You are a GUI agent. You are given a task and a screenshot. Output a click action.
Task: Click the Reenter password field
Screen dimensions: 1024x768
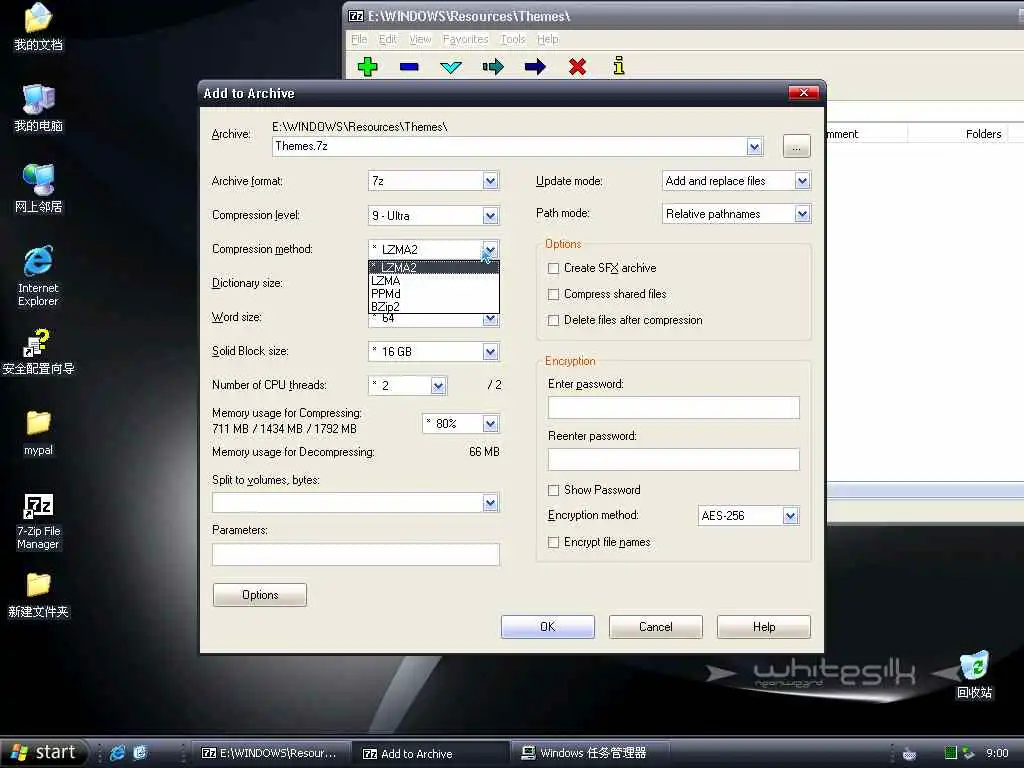[673, 459]
